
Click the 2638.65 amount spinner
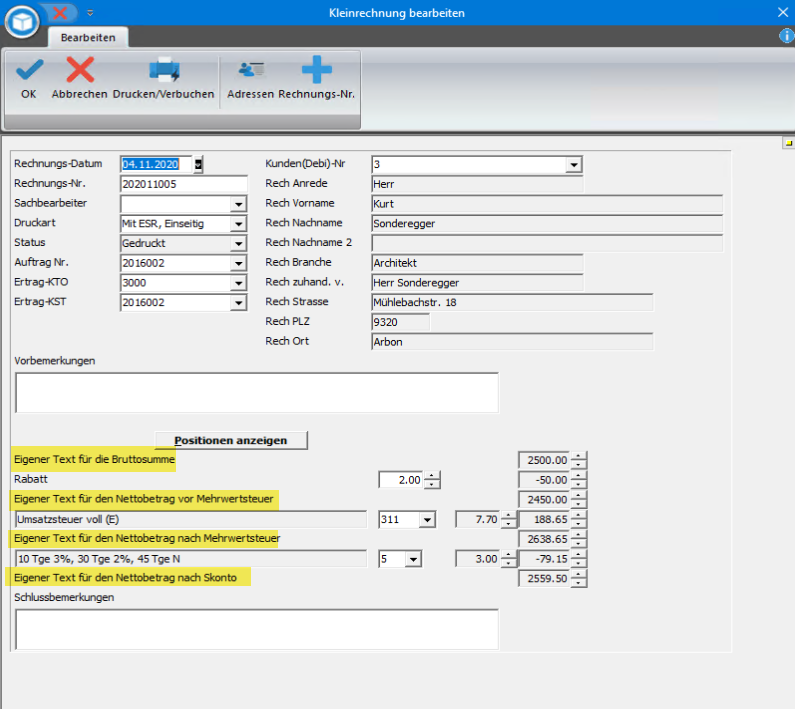click(579, 539)
